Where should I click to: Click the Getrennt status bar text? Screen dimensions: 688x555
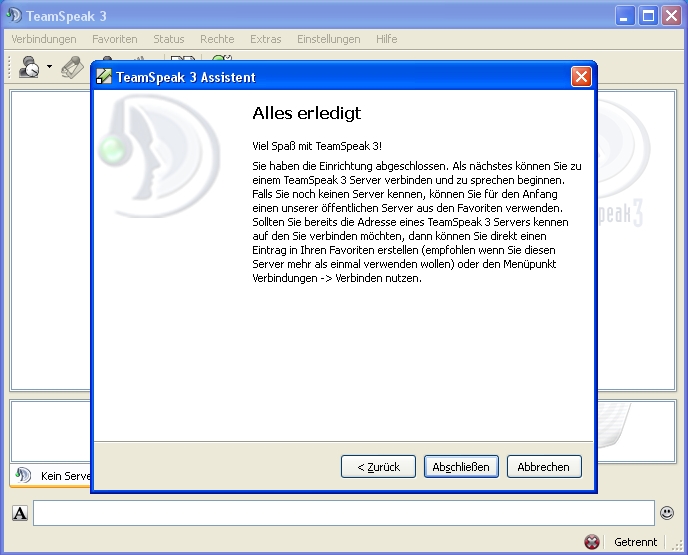click(x=635, y=542)
